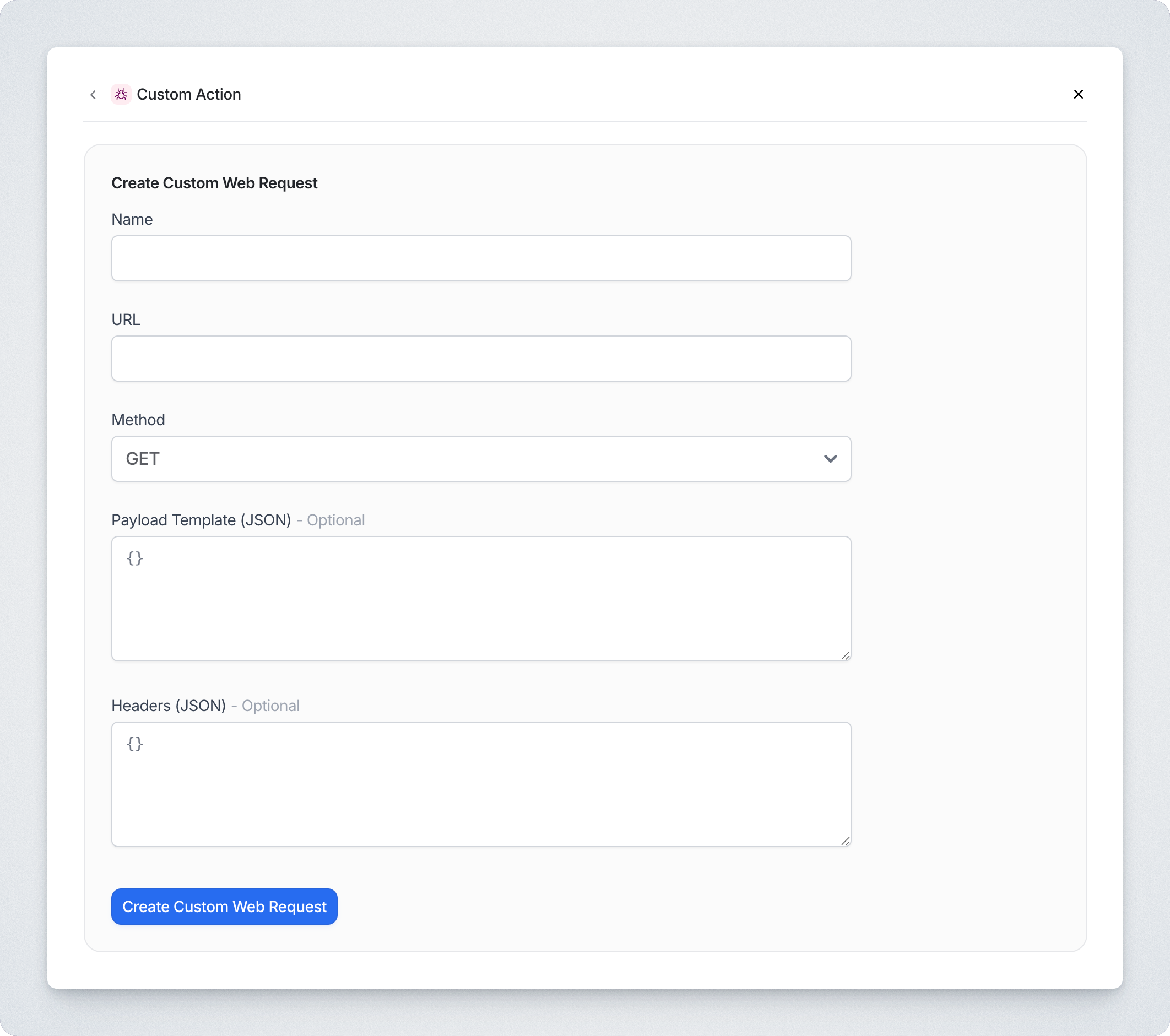Click the X to close the dialog
Viewport: 1170px width, 1036px height.
pos(1079,94)
